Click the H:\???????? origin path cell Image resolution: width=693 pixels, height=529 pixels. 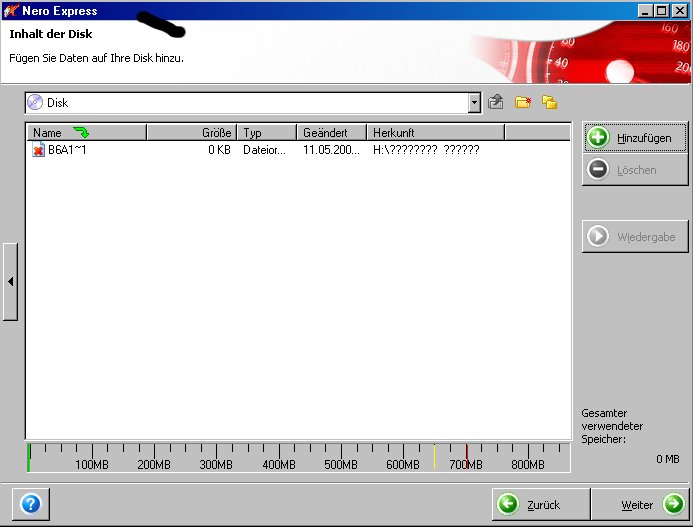(x=426, y=150)
